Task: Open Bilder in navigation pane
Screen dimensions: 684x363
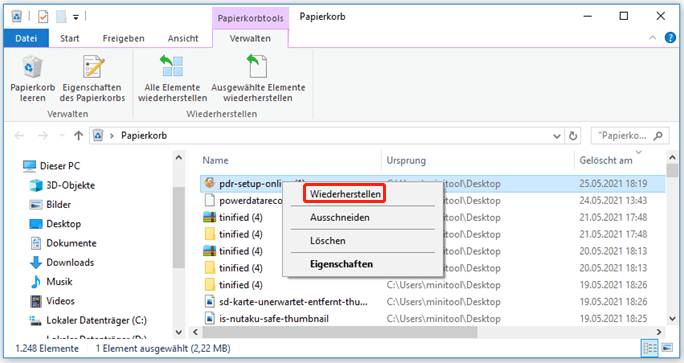Action: point(50,204)
